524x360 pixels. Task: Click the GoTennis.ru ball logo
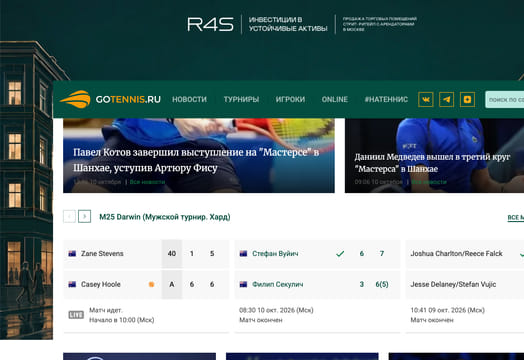coord(75,99)
